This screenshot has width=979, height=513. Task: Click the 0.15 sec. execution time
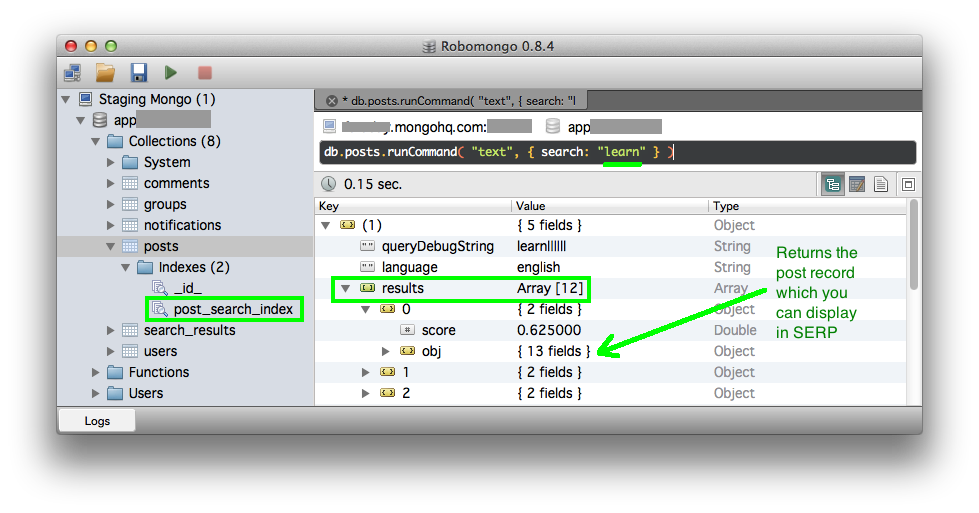coord(373,185)
